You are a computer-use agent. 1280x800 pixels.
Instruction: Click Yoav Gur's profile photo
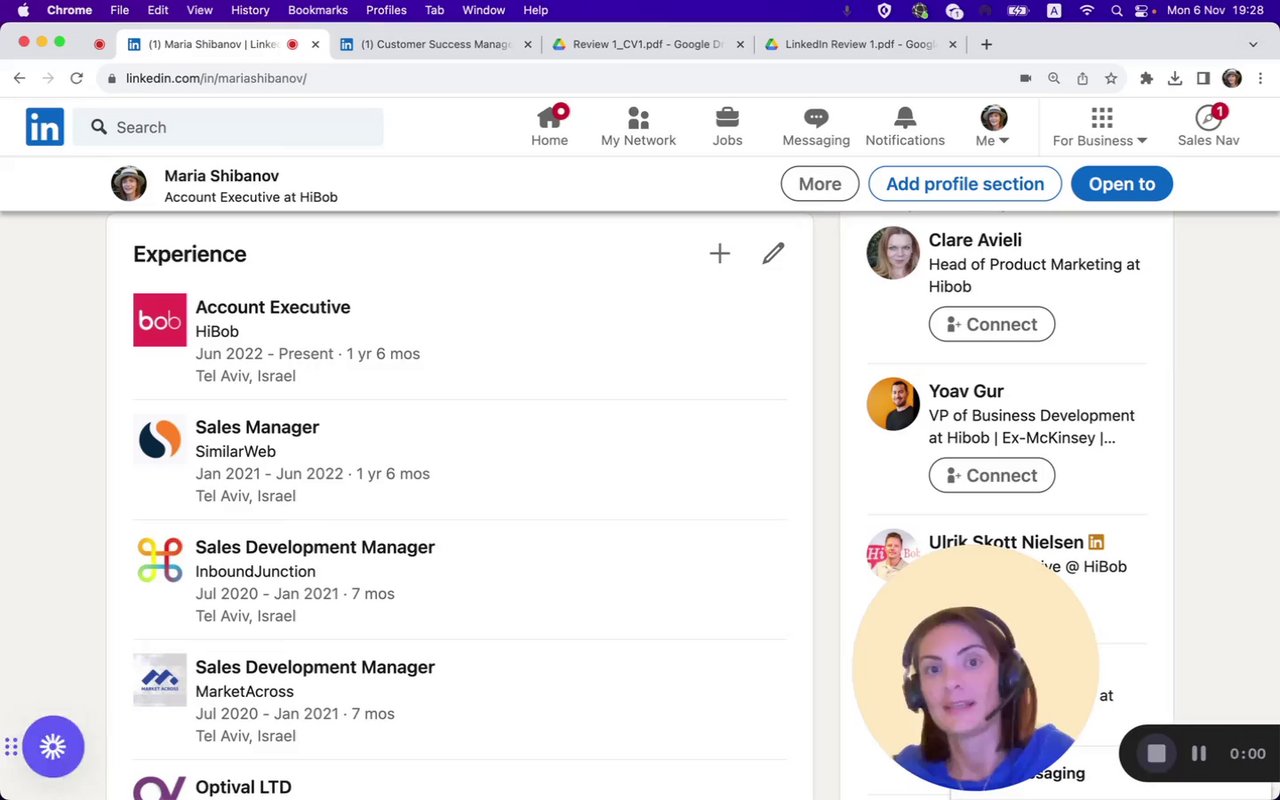(x=893, y=404)
